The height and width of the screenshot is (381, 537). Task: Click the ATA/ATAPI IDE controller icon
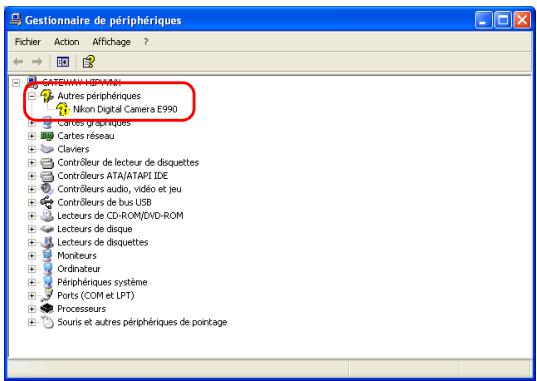(47, 176)
